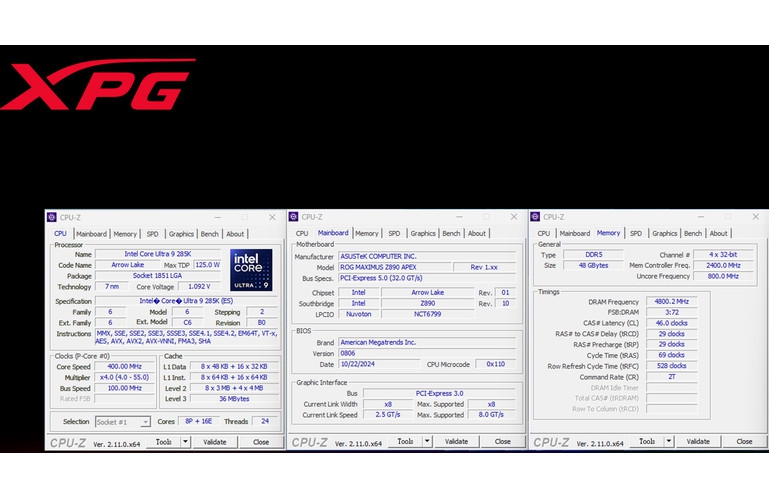The image size is (770, 484).
Task: Select Bench tab in the left CPU-Z window
Action: (210, 234)
